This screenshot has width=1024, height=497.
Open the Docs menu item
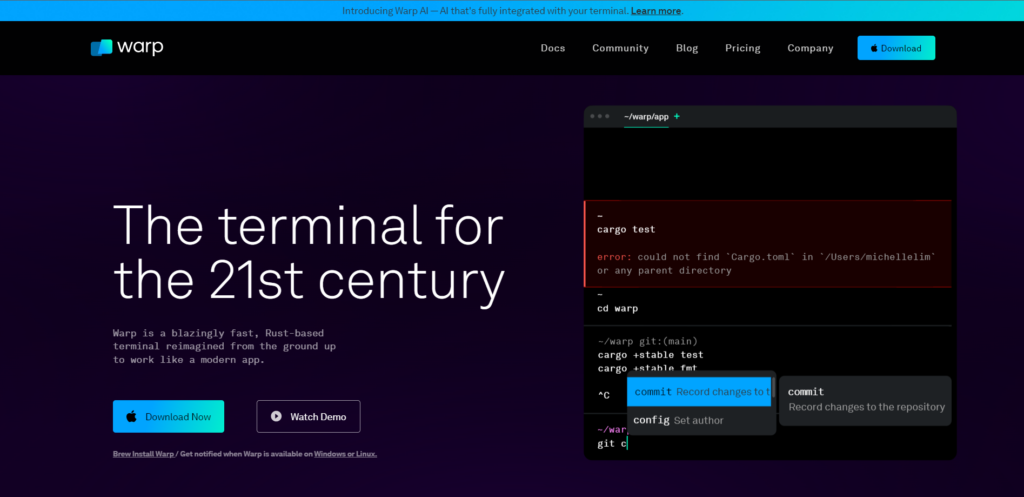553,48
